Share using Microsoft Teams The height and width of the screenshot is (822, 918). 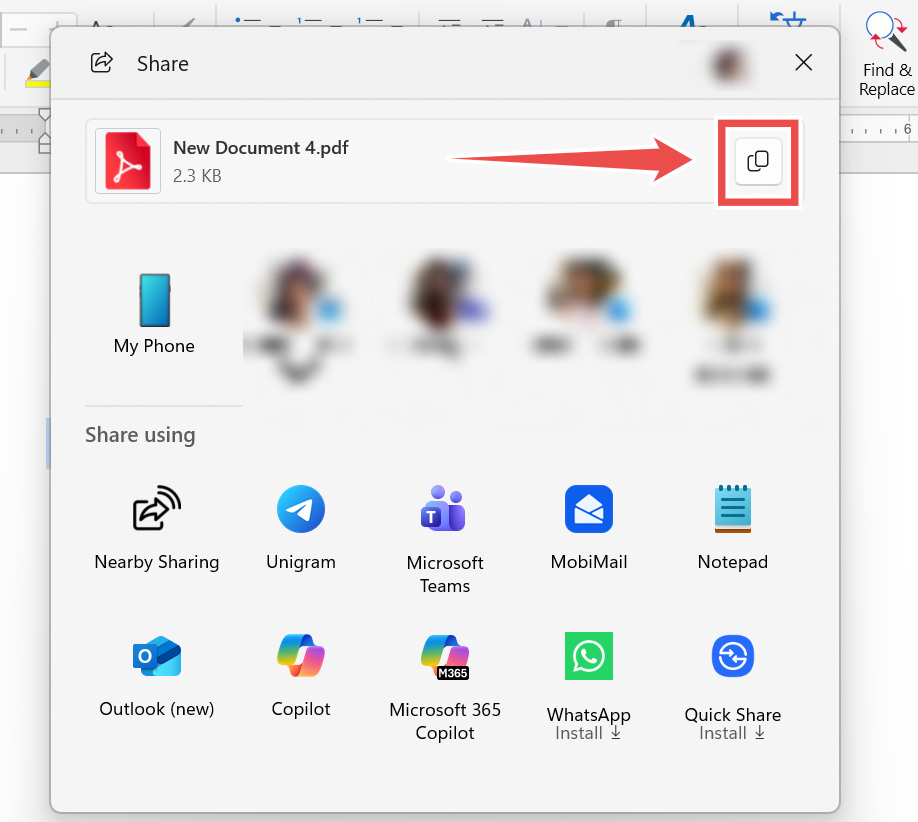[445, 539]
